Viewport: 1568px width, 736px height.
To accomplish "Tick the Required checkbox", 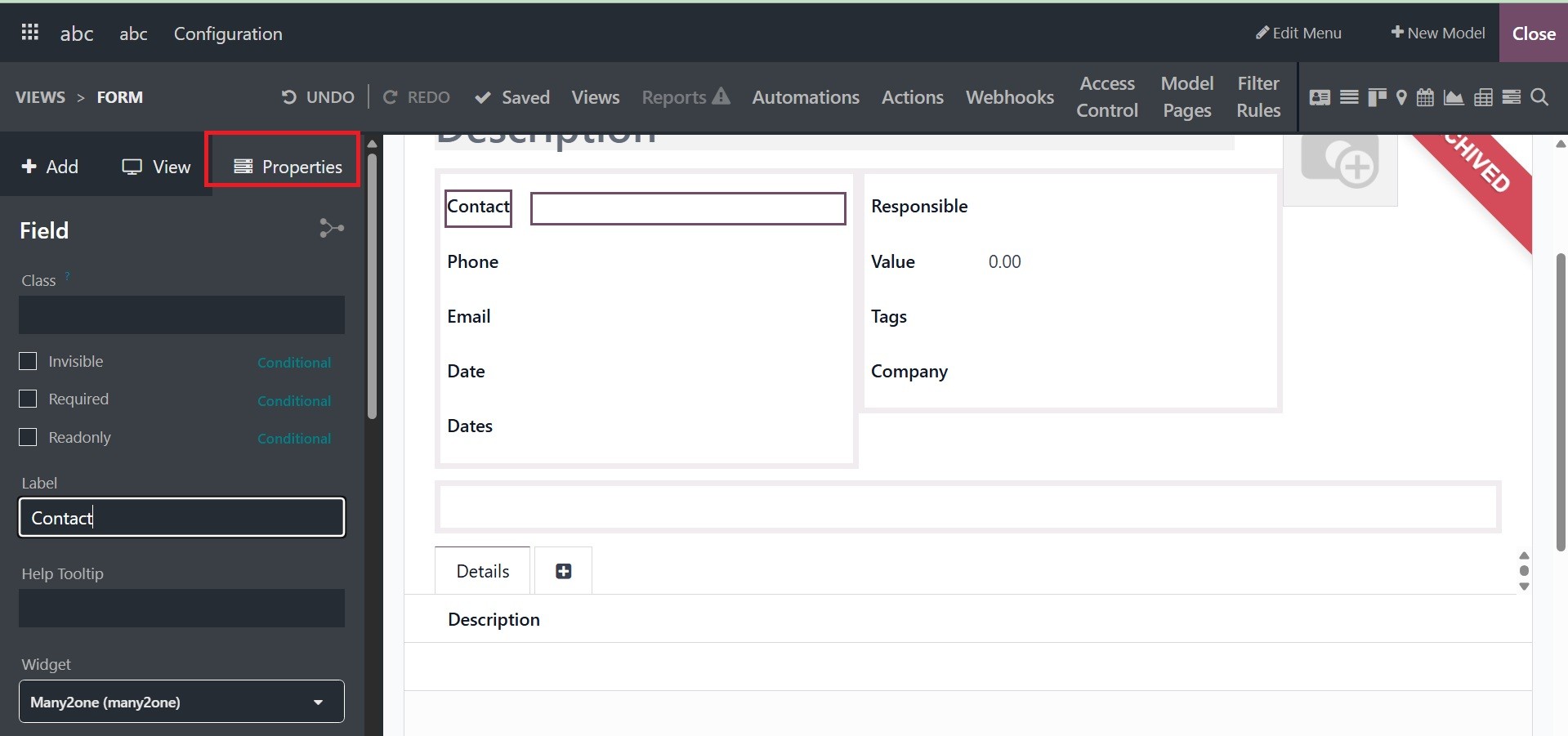I will 29,399.
